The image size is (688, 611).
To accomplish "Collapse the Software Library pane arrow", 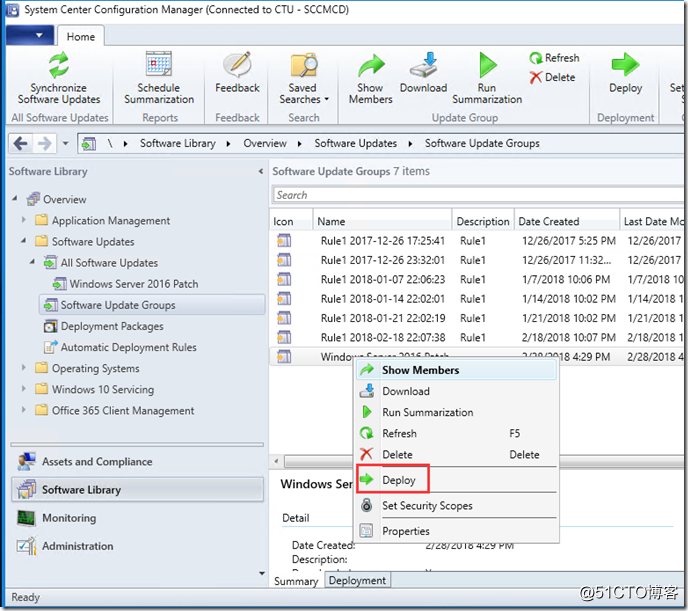I will click(261, 172).
